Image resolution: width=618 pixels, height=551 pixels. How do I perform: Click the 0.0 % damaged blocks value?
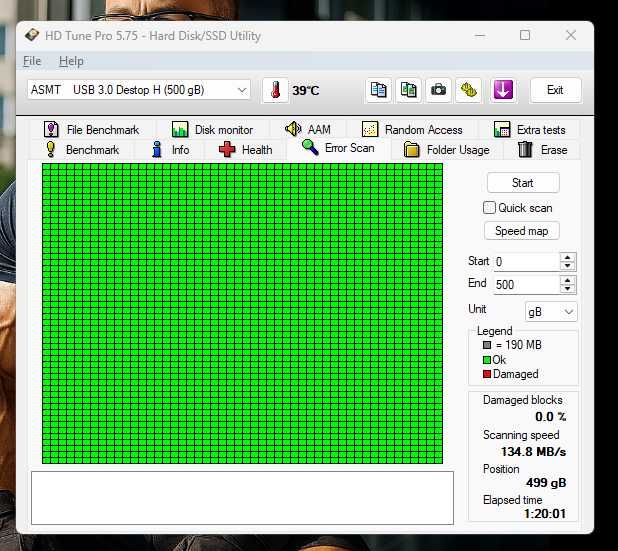coord(551,417)
